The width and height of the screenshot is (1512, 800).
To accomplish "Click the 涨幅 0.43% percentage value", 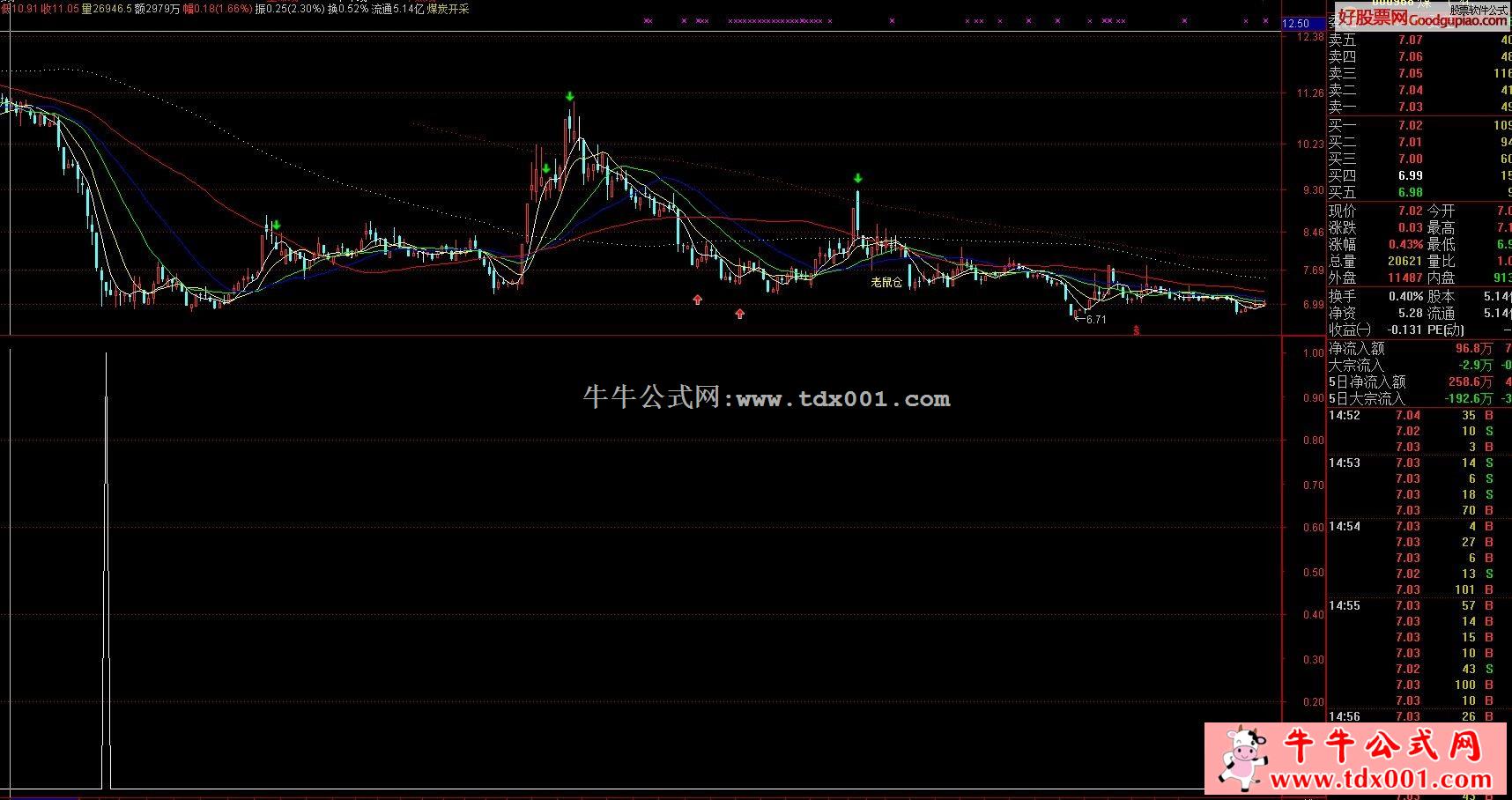I will [1405, 245].
